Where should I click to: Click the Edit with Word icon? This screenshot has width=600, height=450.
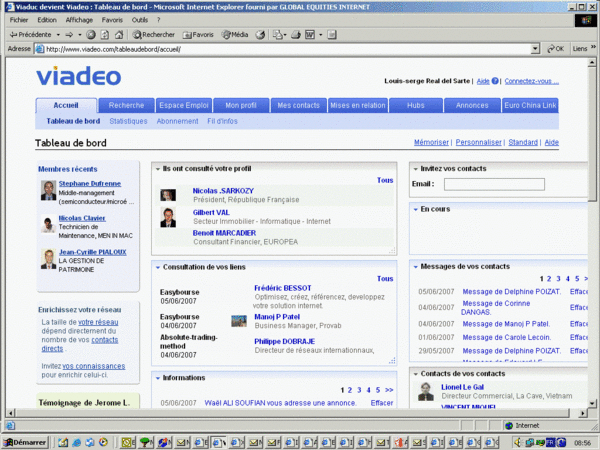click(x=310, y=35)
